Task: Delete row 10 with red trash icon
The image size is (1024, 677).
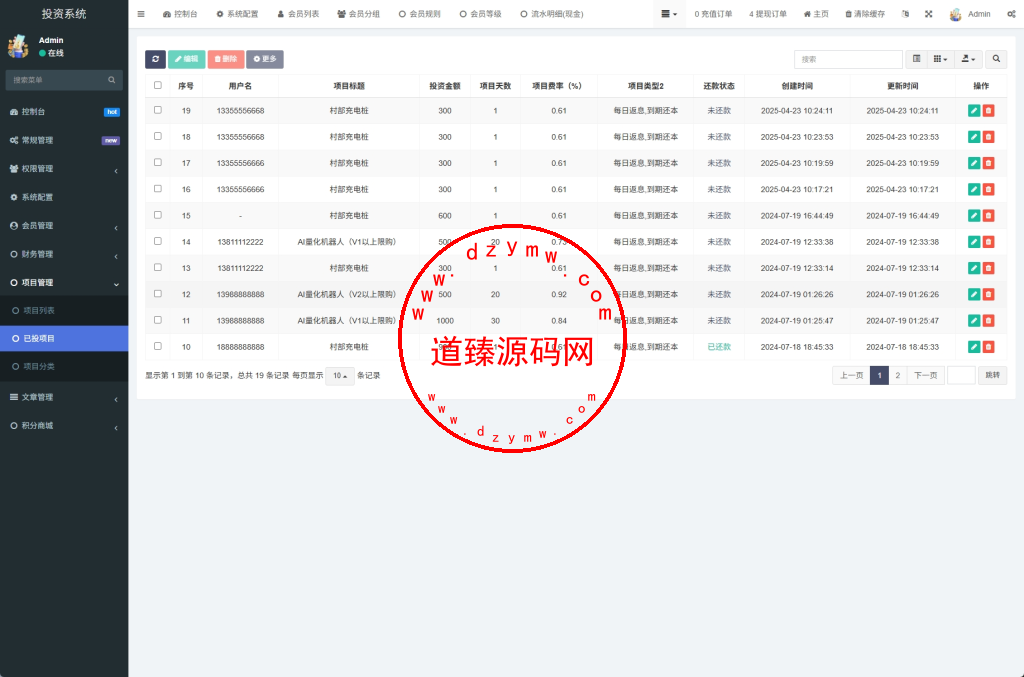Action: (x=989, y=347)
